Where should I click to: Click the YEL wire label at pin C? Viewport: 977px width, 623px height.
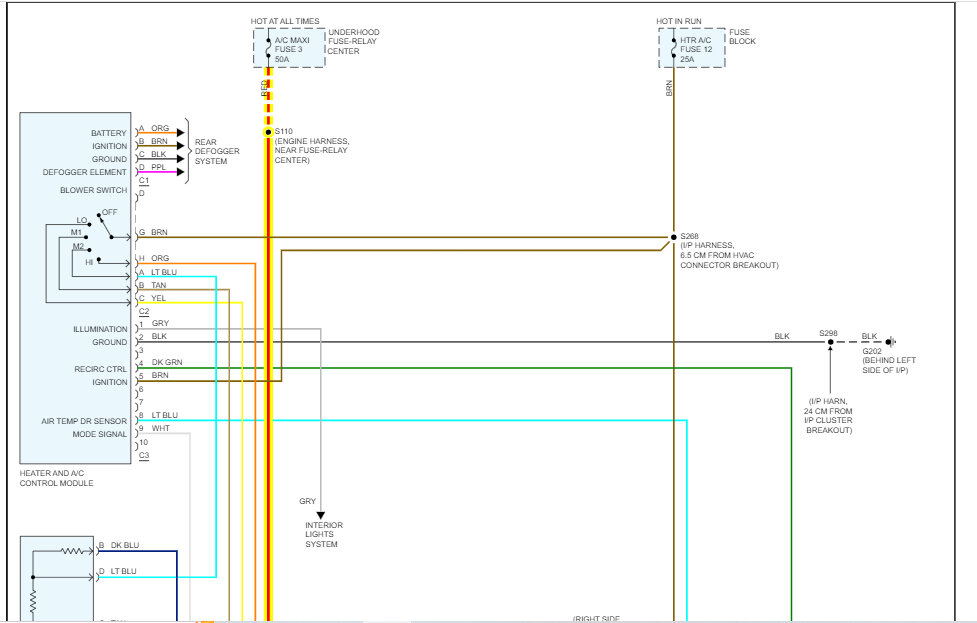[x=159, y=298]
